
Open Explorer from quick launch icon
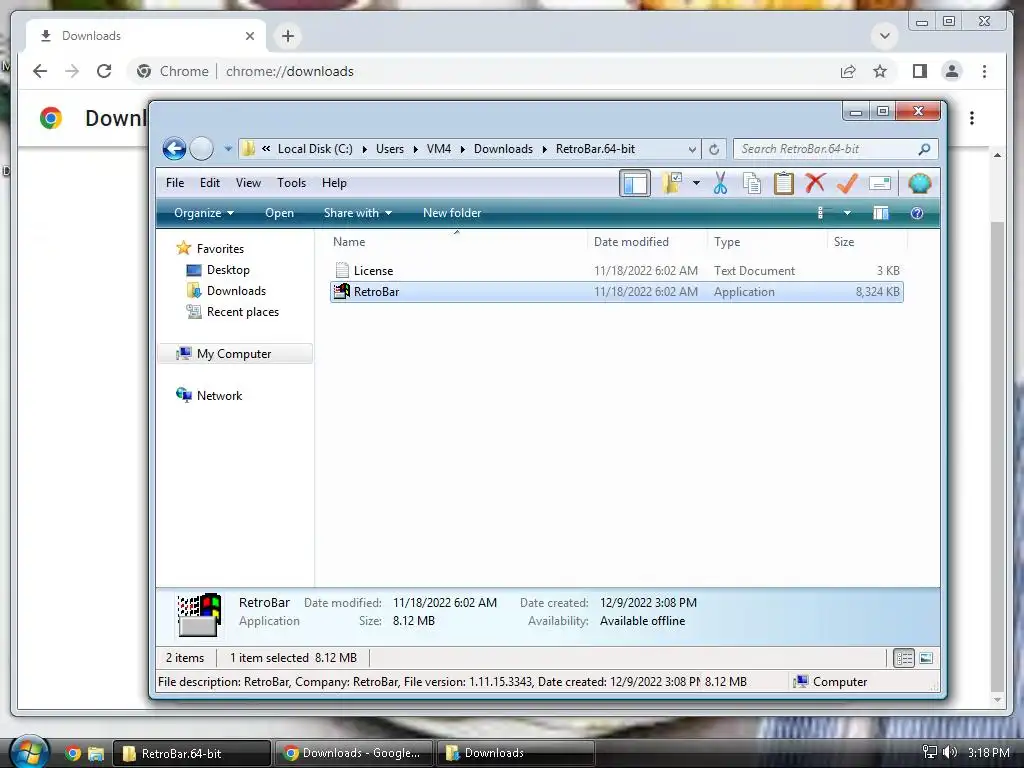point(96,754)
